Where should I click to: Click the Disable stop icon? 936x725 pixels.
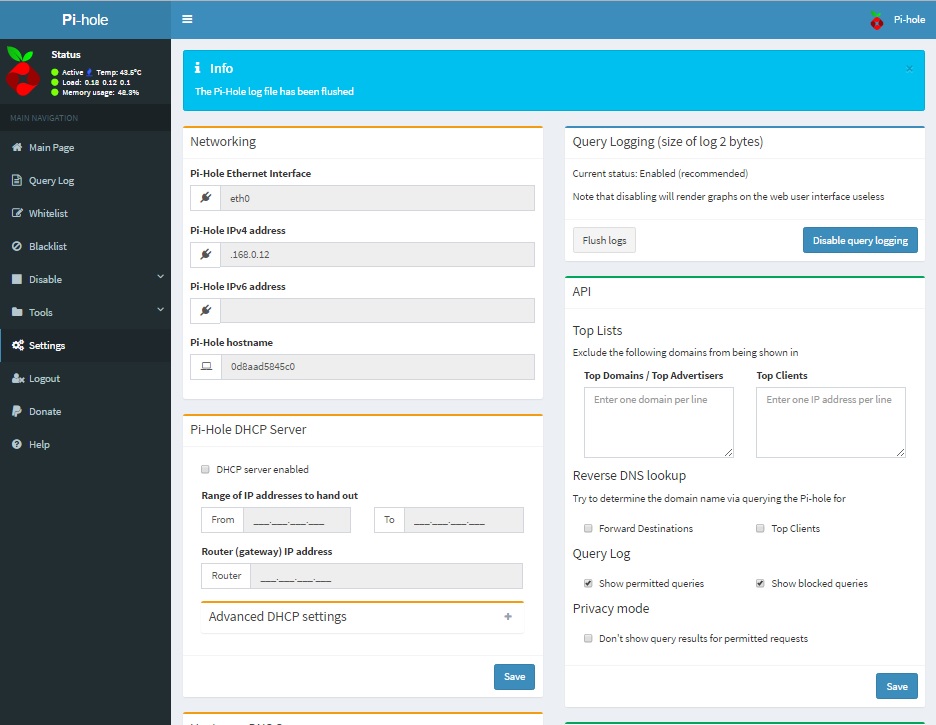(17, 279)
